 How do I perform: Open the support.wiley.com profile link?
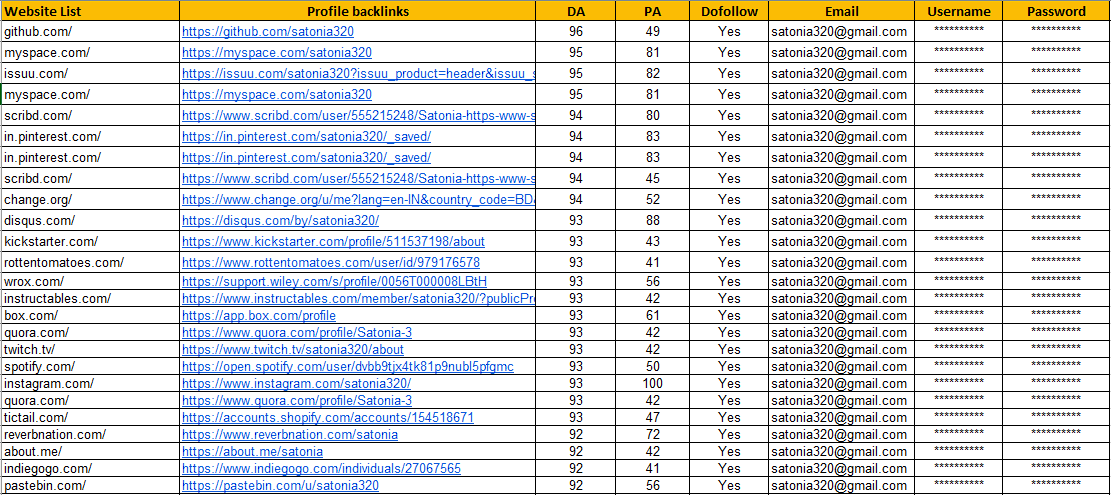coord(334,282)
